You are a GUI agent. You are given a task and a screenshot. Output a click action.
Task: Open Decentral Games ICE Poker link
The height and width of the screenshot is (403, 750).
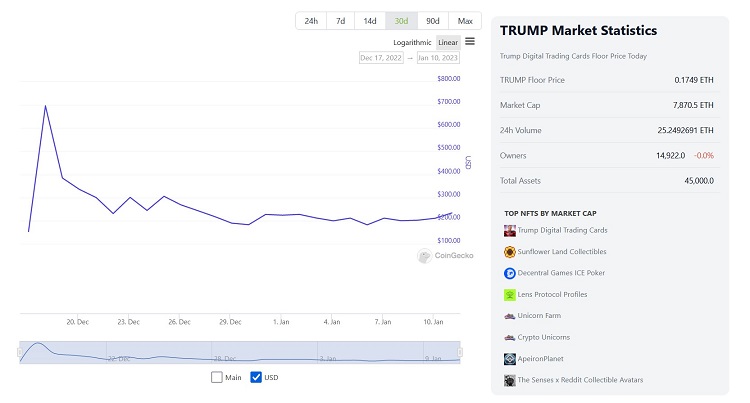[561, 273]
